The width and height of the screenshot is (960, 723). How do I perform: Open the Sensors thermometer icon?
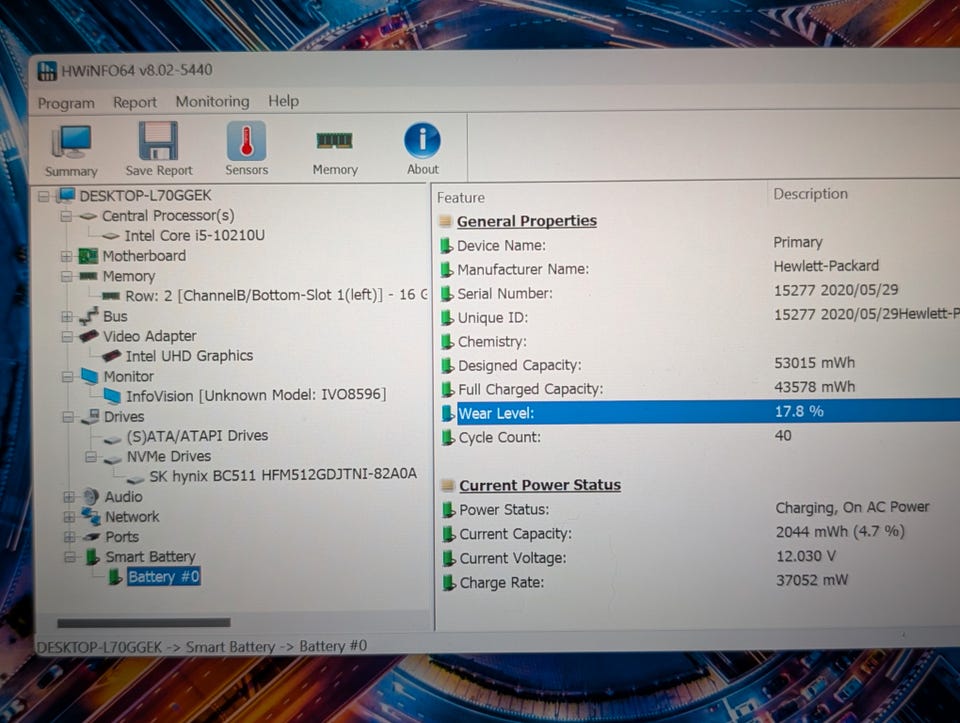click(x=246, y=140)
